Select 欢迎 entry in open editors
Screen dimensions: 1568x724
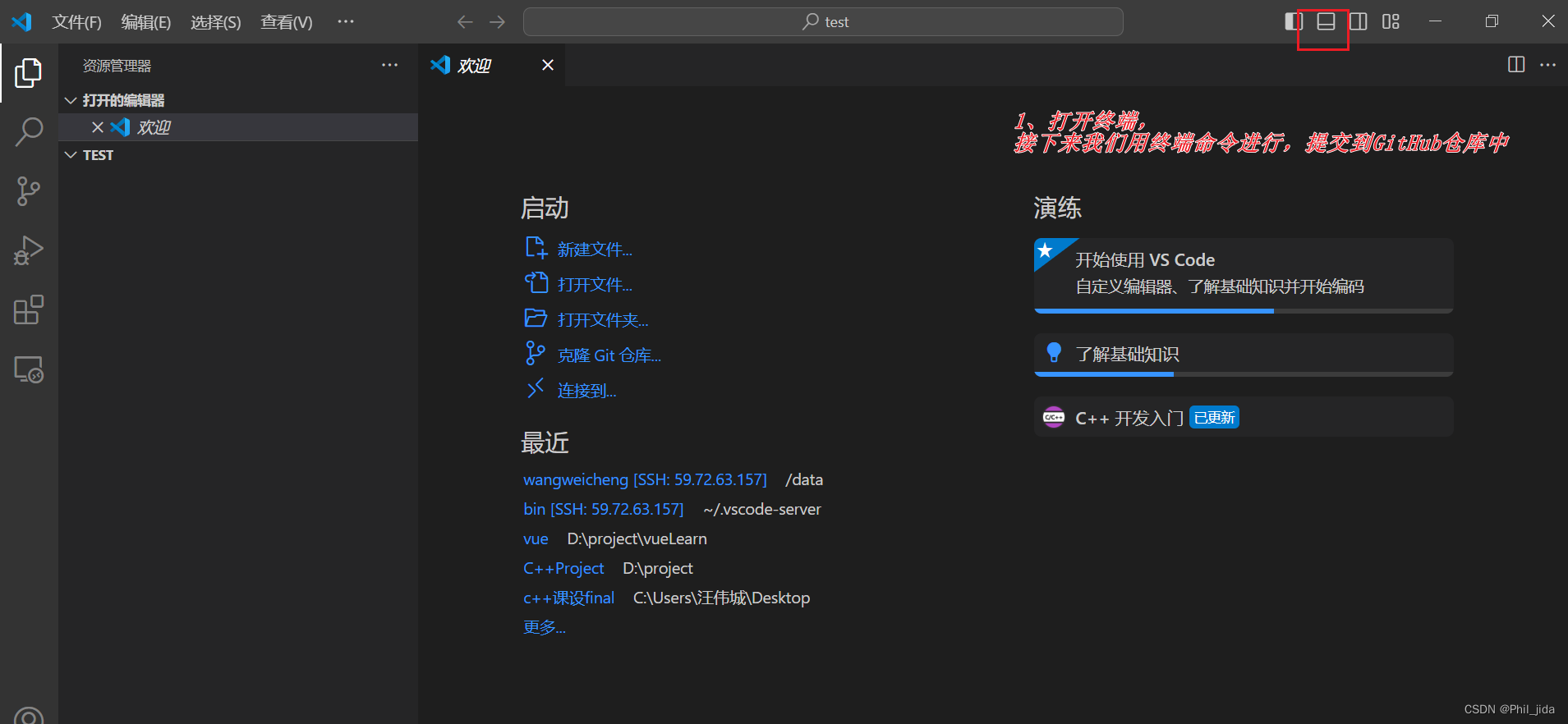tap(238, 127)
